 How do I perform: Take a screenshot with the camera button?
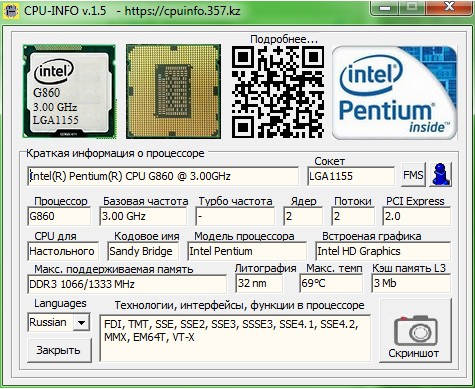(x=415, y=331)
